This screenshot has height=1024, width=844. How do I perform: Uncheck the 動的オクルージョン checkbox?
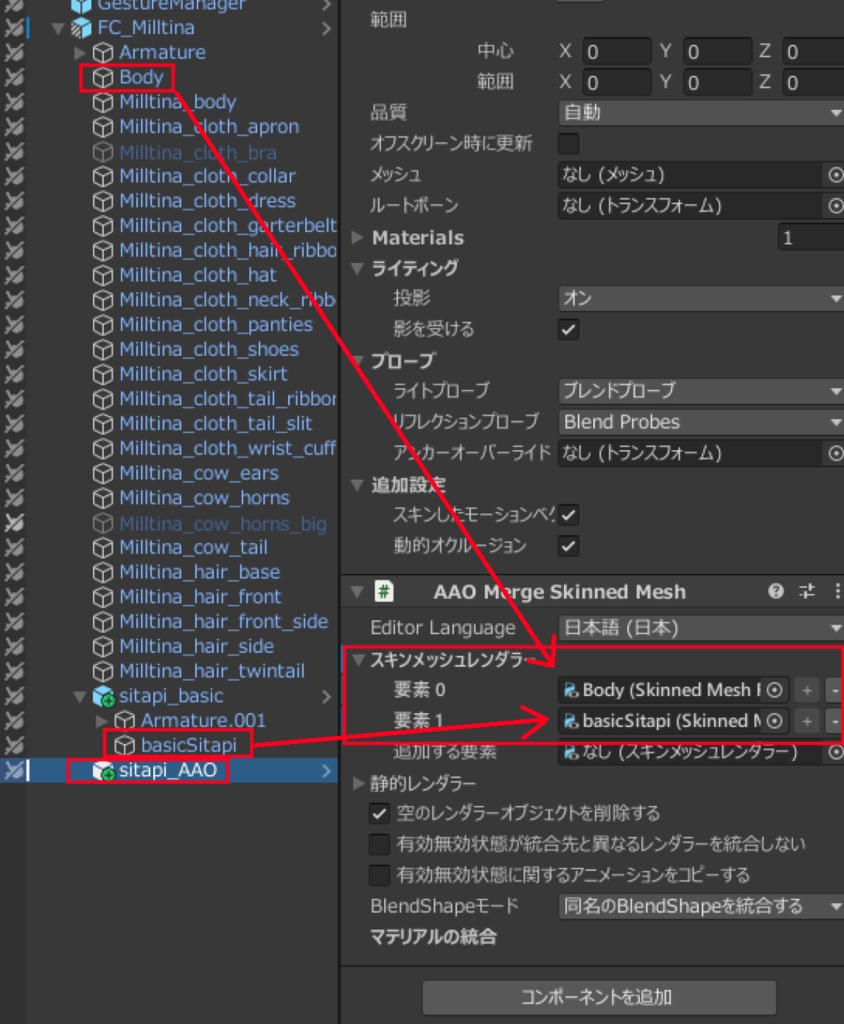(x=569, y=546)
